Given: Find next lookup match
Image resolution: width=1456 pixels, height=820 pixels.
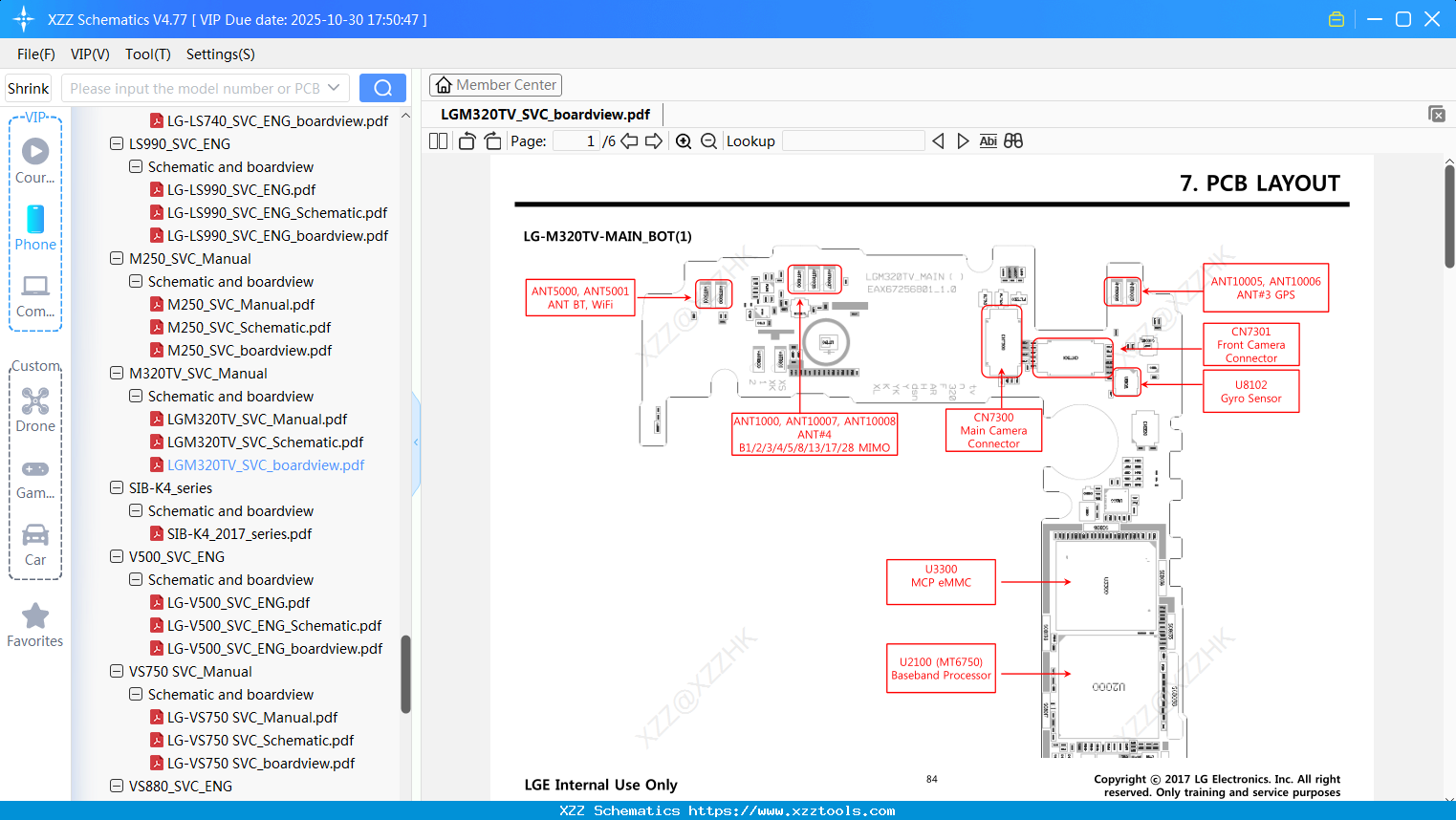Looking at the screenshot, I should pyautogui.click(x=963, y=141).
